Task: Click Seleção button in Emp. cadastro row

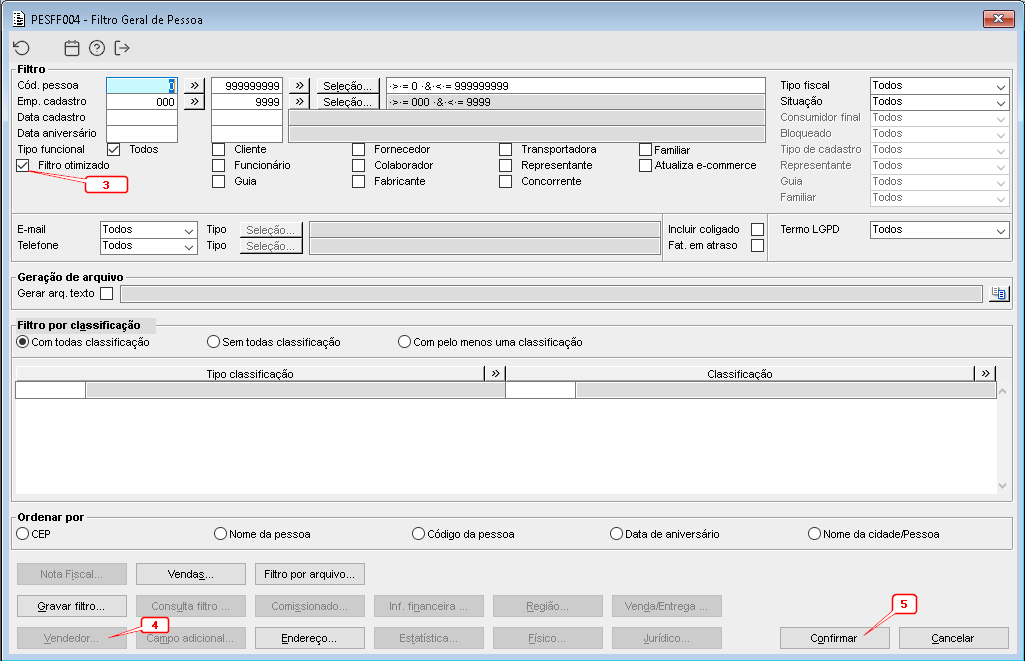Action: (x=347, y=102)
